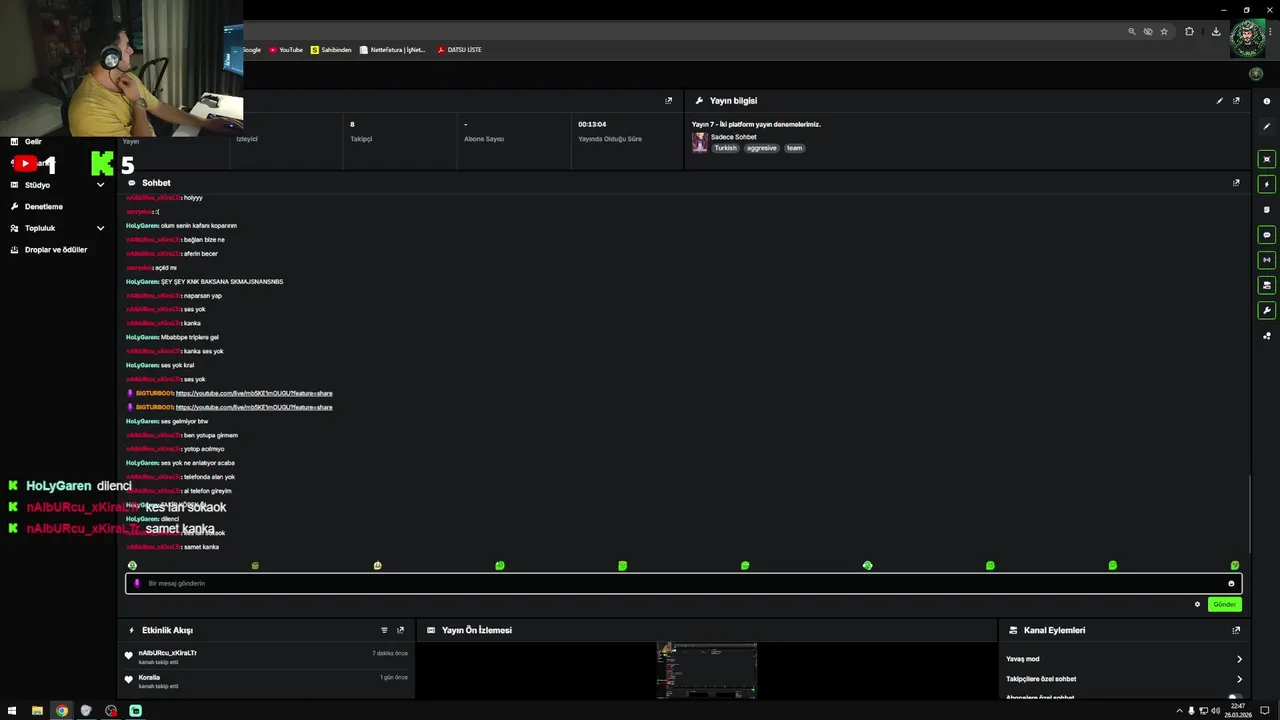Click the bottom connected-dots icon in right sidebar
The height and width of the screenshot is (720, 1280).
click(x=1267, y=336)
